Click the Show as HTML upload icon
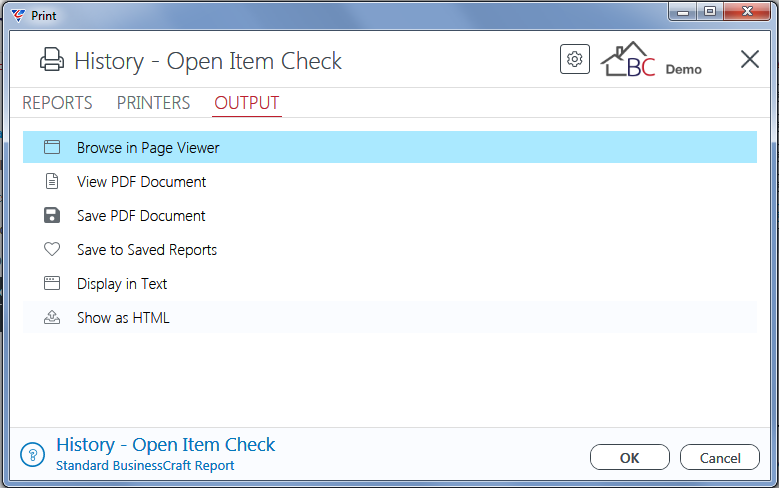This screenshot has width=779, height=488. pos(52,317)
